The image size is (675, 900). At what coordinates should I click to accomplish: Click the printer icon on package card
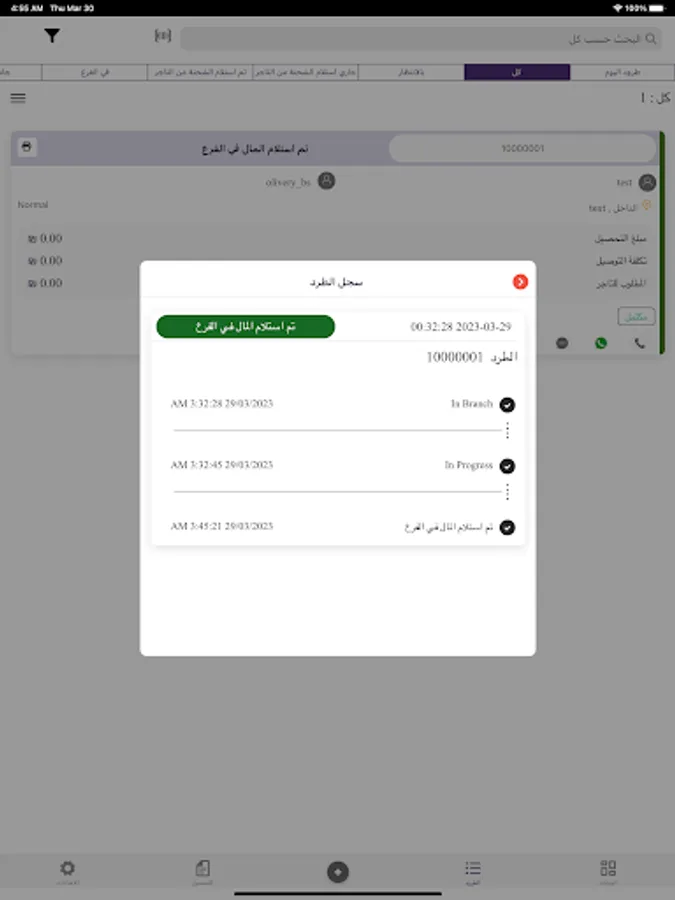[26, 147]
